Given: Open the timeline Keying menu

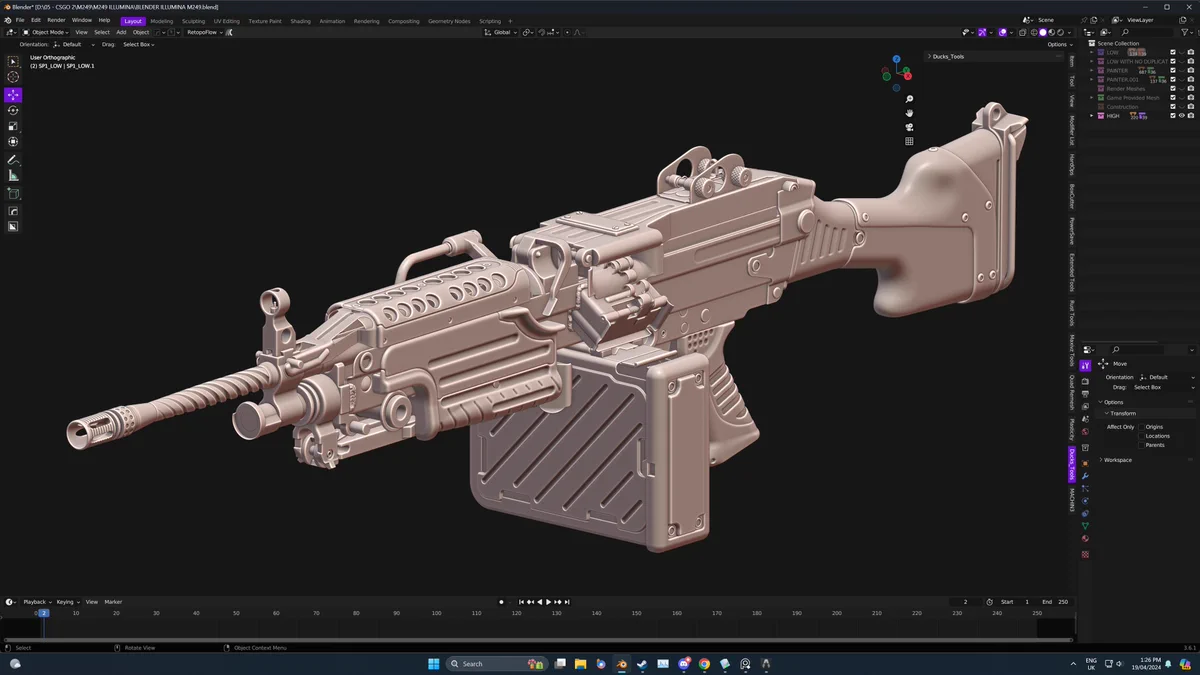Looking at the screenshot, I should (x=67, y=602).
